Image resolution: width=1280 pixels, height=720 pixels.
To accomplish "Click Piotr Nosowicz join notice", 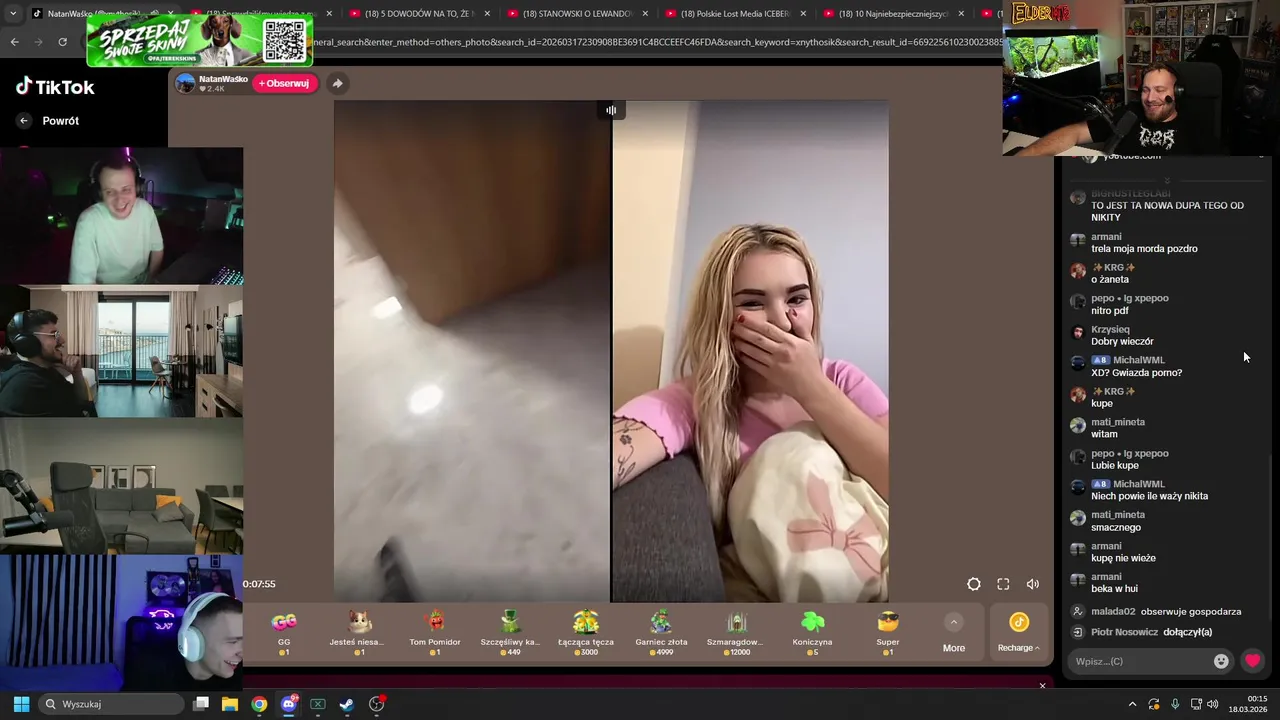I will [x=1142, y=632].
